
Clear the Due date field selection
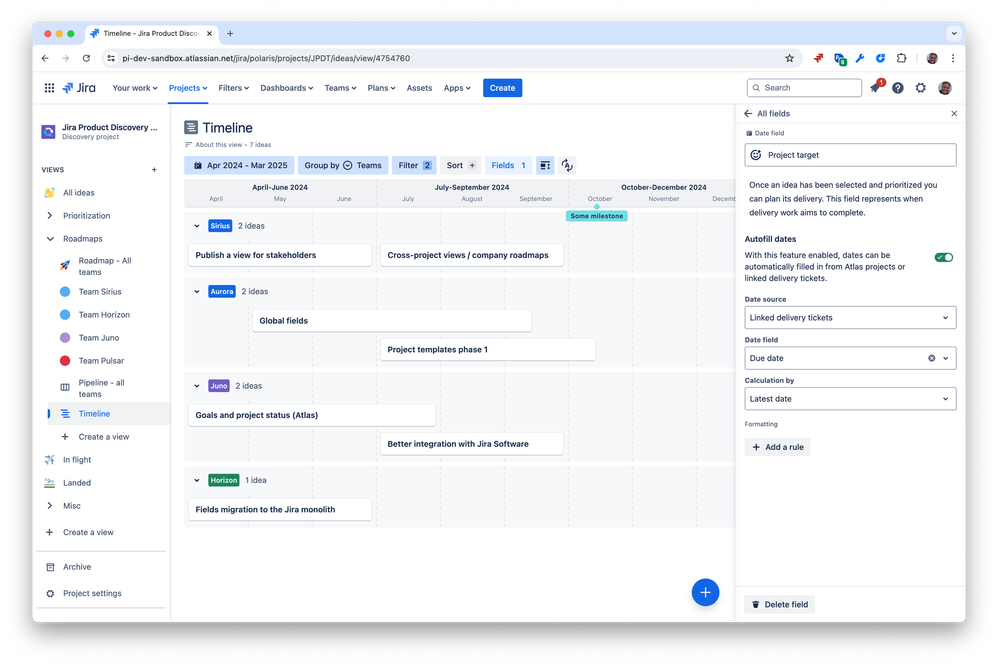click(x=931, y=358)
